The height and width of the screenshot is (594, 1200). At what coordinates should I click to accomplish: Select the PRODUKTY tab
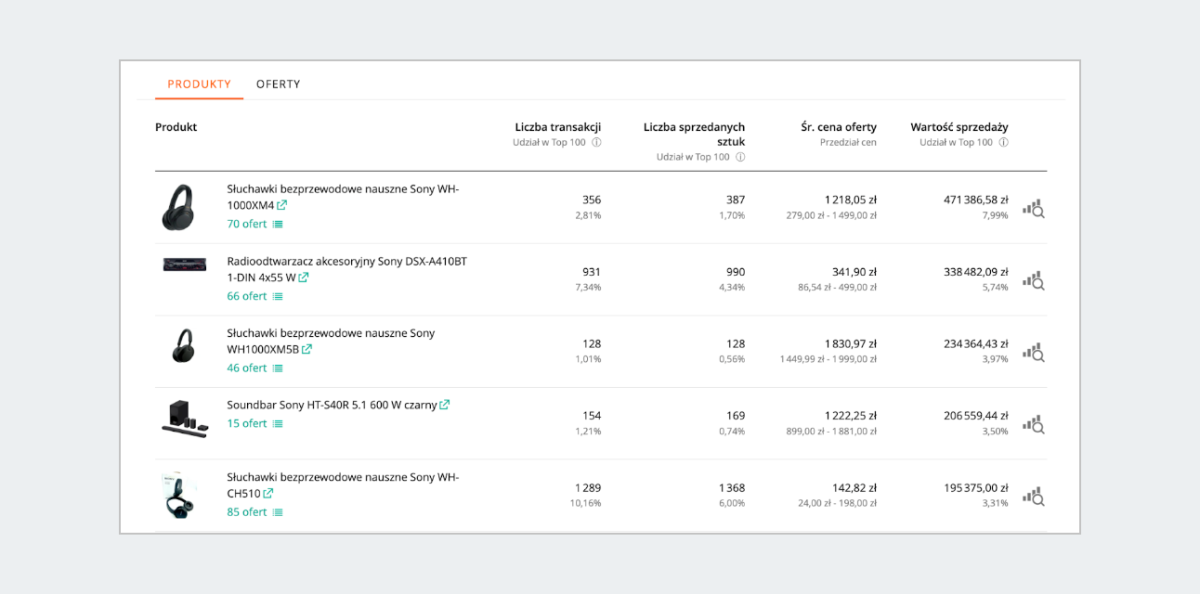199,84
